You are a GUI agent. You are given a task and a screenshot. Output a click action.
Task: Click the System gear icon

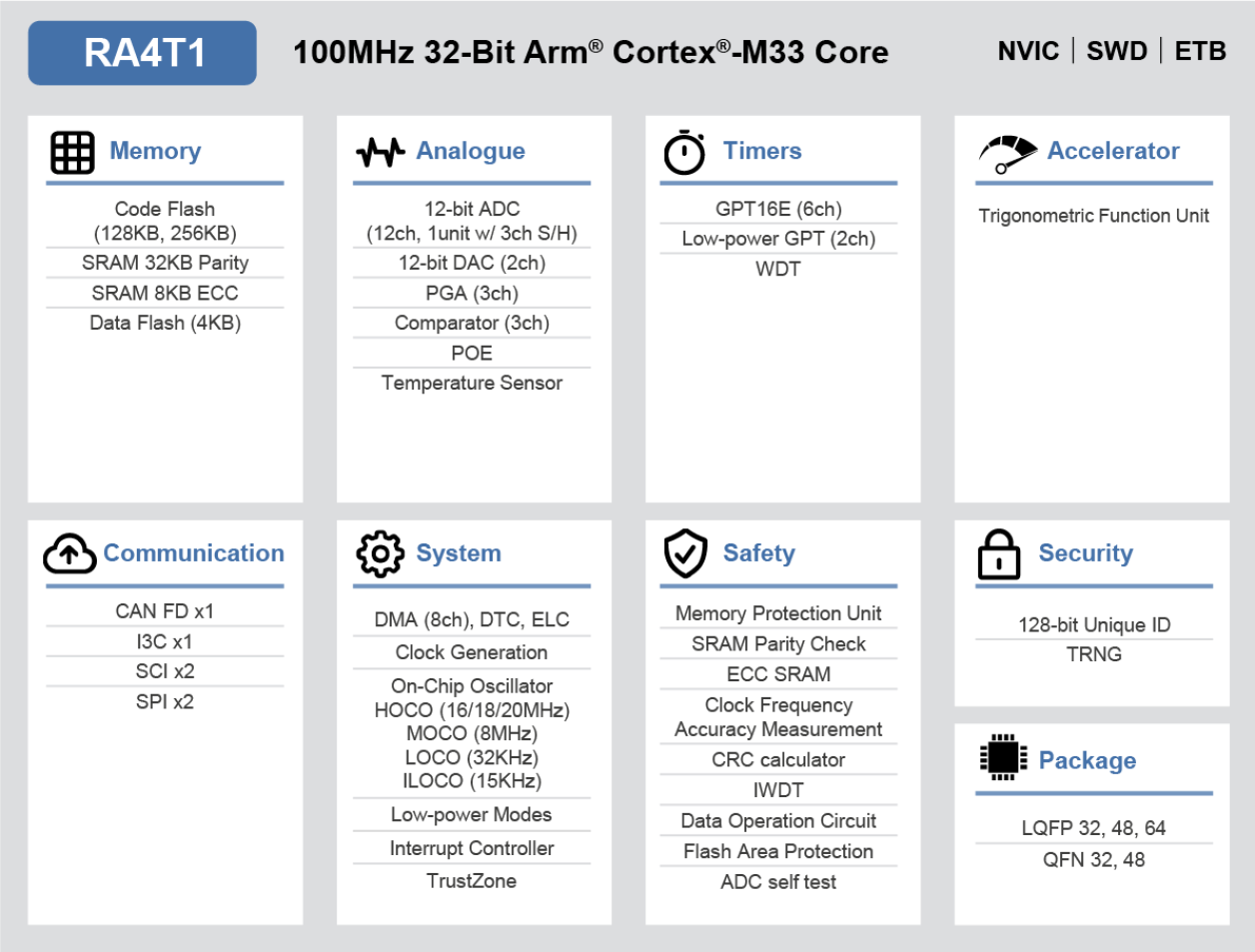coord(380,553)
